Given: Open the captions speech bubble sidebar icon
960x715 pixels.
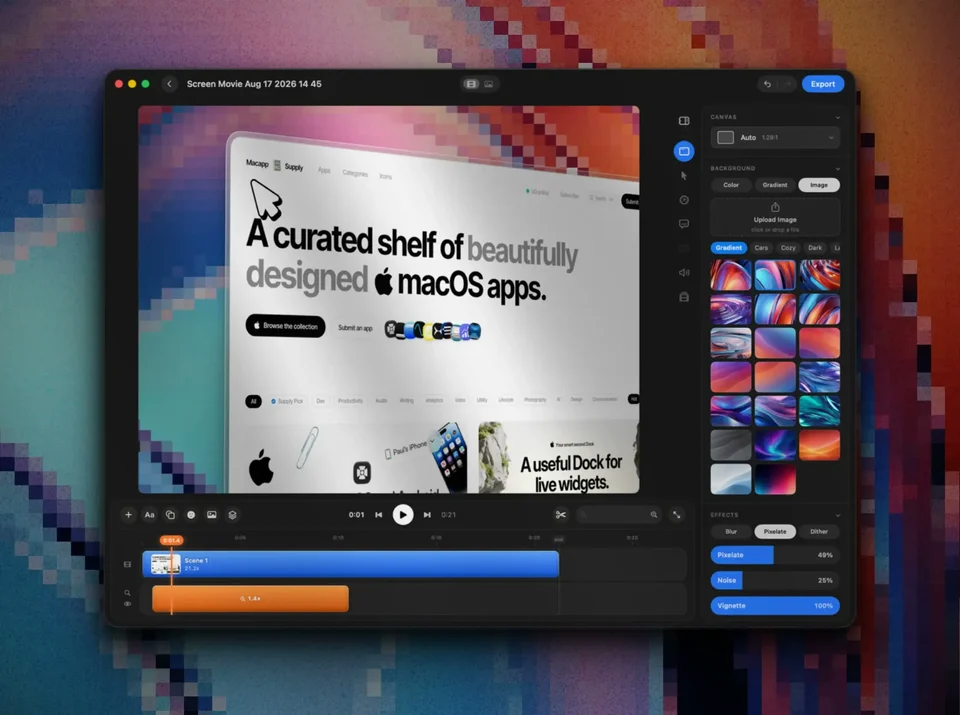Looking at the screenshot, I should pyautogui.click(x=684, y=224).
